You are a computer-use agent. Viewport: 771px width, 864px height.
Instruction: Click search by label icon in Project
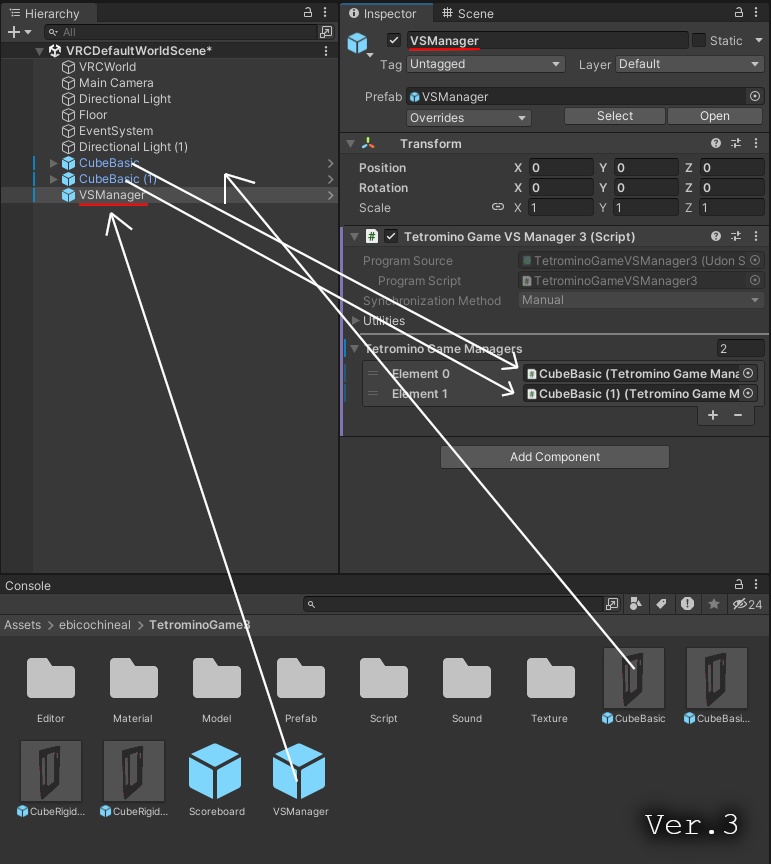(661, 604)
